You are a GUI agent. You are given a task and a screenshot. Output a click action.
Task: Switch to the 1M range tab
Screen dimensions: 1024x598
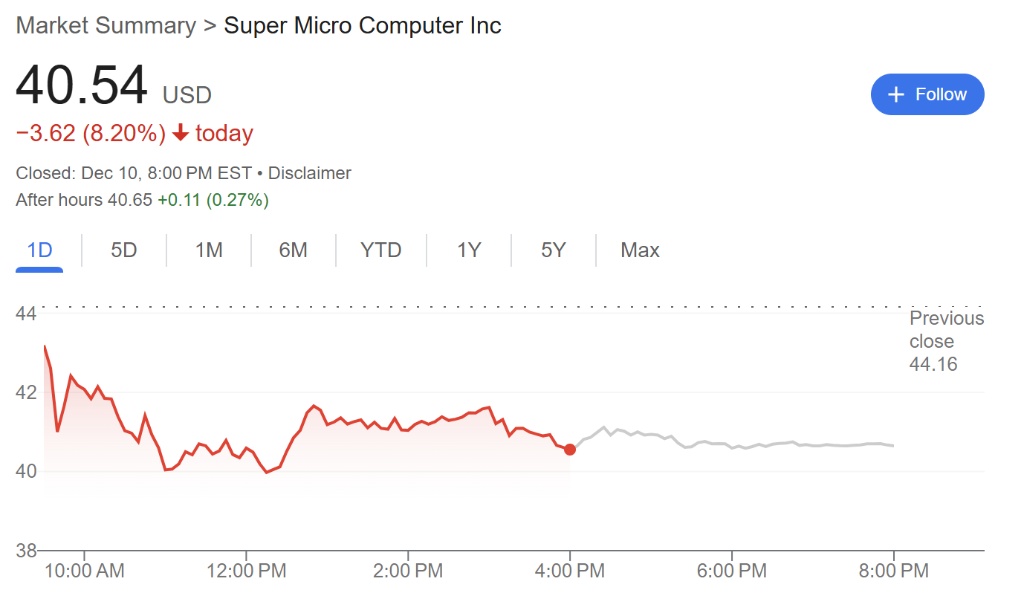click(x=208, y=250)
